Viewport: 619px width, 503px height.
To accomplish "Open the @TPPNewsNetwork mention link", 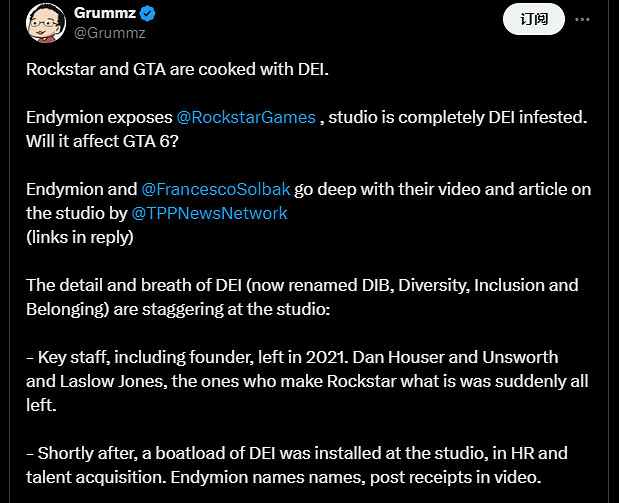I will click(x=209, y=213).
